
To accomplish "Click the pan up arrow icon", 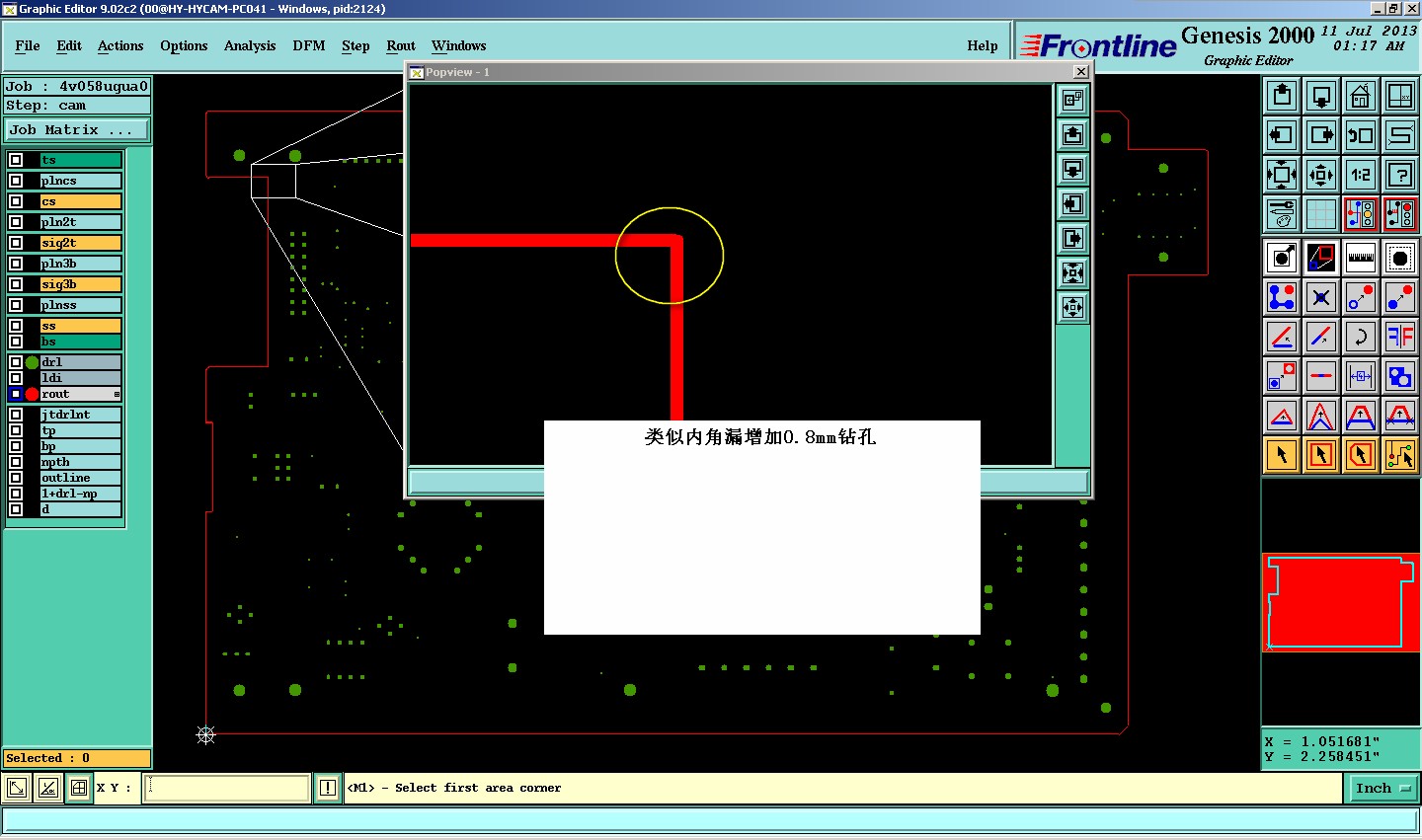I will [x=1282, y=96].
